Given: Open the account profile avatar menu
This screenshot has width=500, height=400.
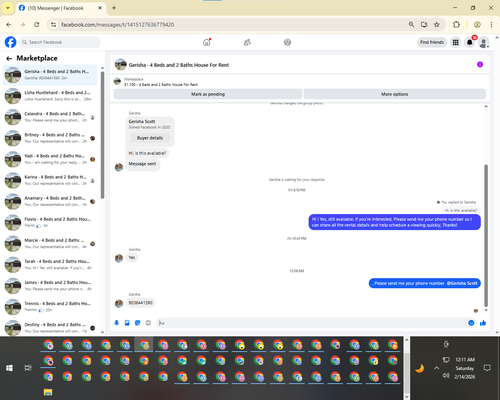Looking at the screenshot, I should 484,42.
